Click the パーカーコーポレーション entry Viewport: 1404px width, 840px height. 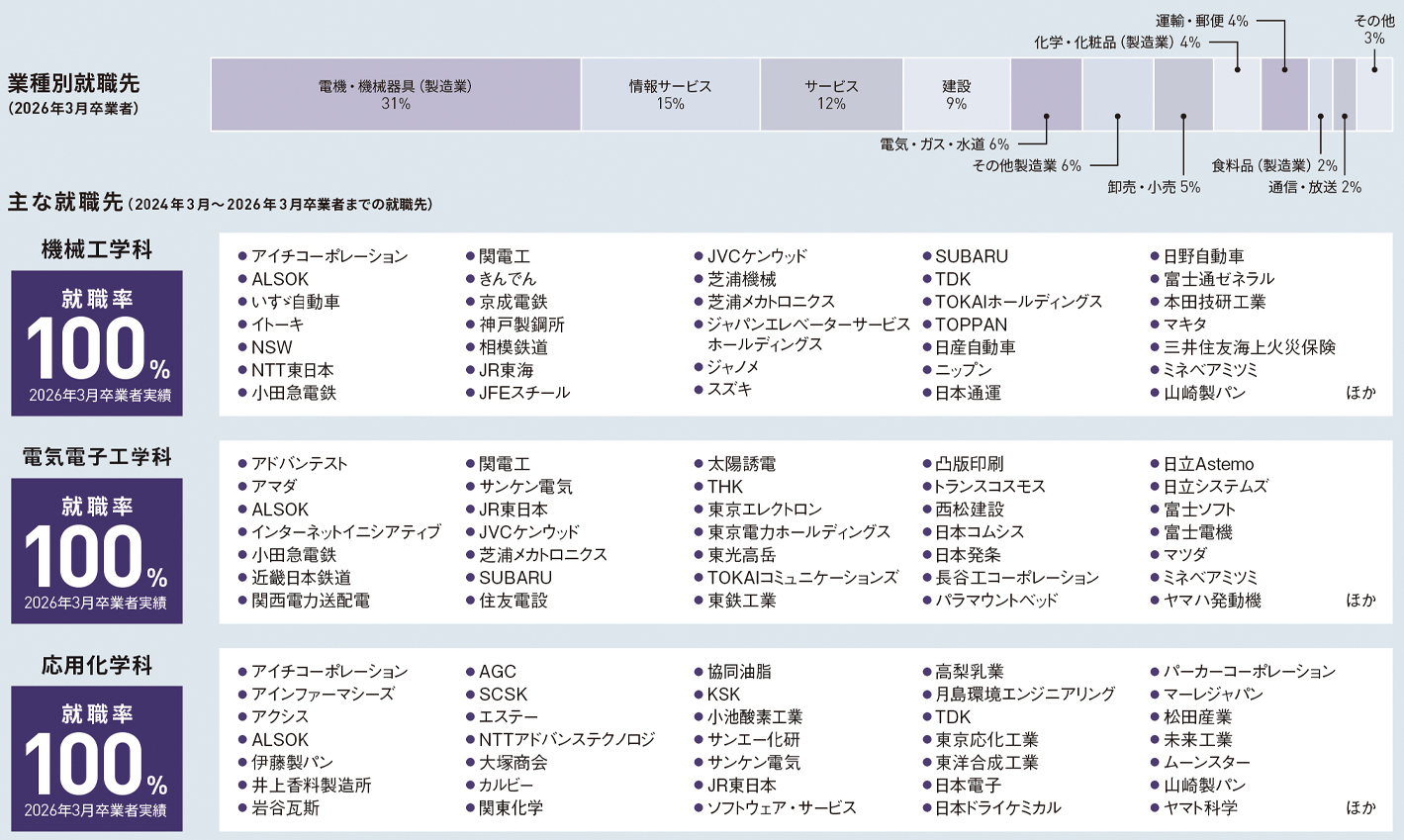tap(1250, 672)
